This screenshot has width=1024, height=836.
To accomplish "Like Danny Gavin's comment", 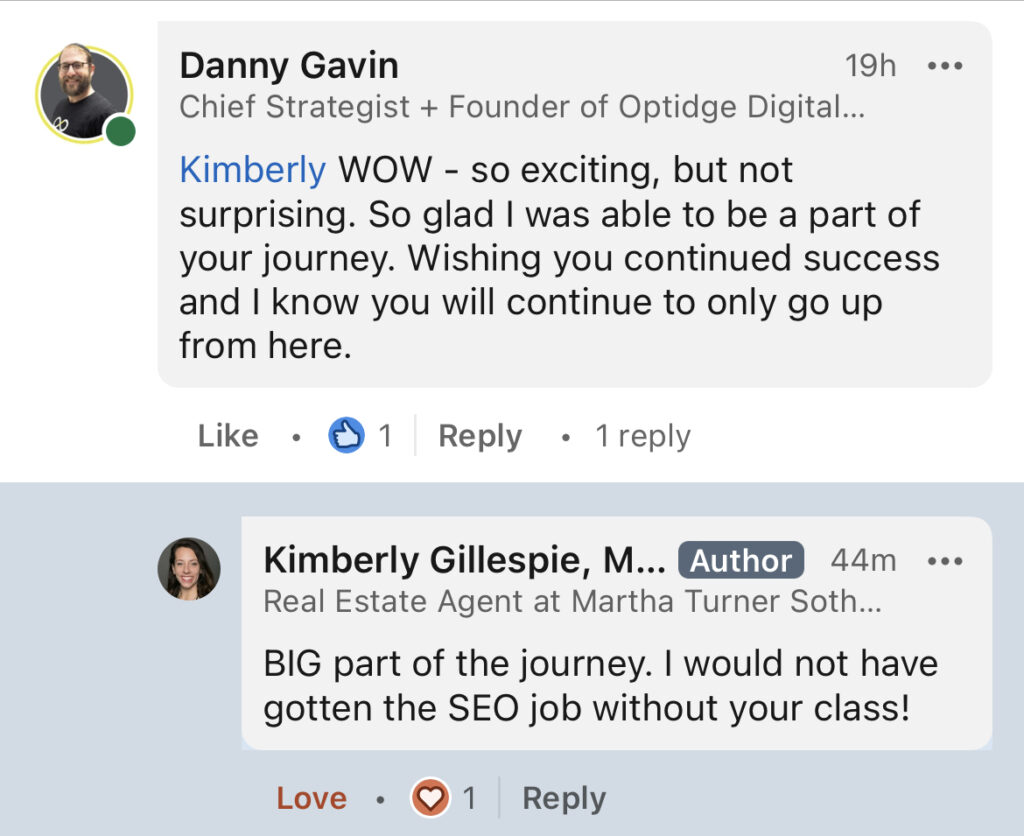I will tap(228, 436).
